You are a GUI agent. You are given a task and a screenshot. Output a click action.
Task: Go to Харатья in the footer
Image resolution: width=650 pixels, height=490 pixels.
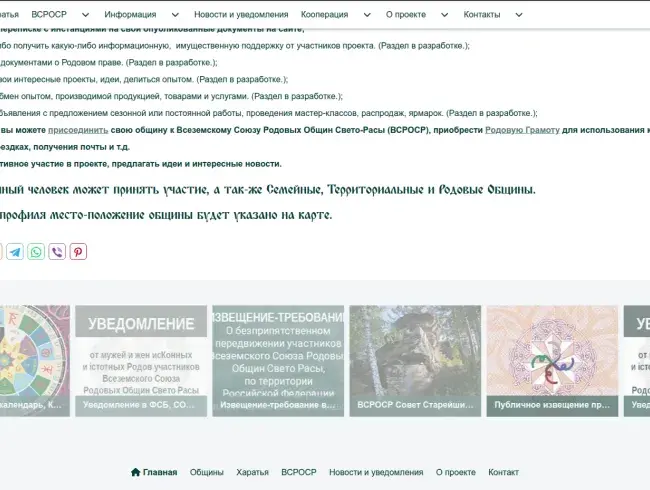tap(252, 472)
